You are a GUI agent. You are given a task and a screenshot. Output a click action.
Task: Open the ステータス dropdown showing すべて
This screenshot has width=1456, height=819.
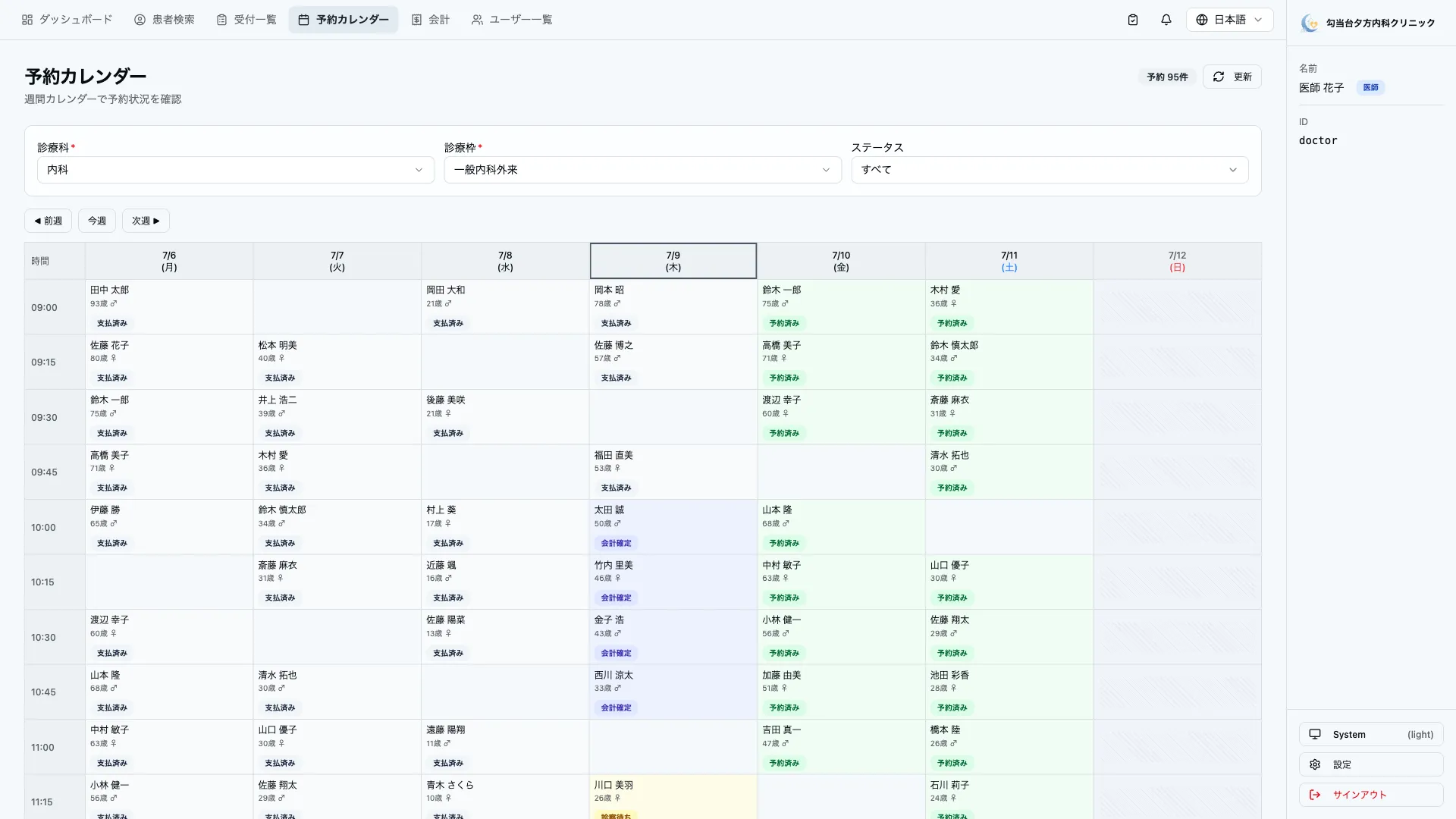click(x=1050, y=170)
